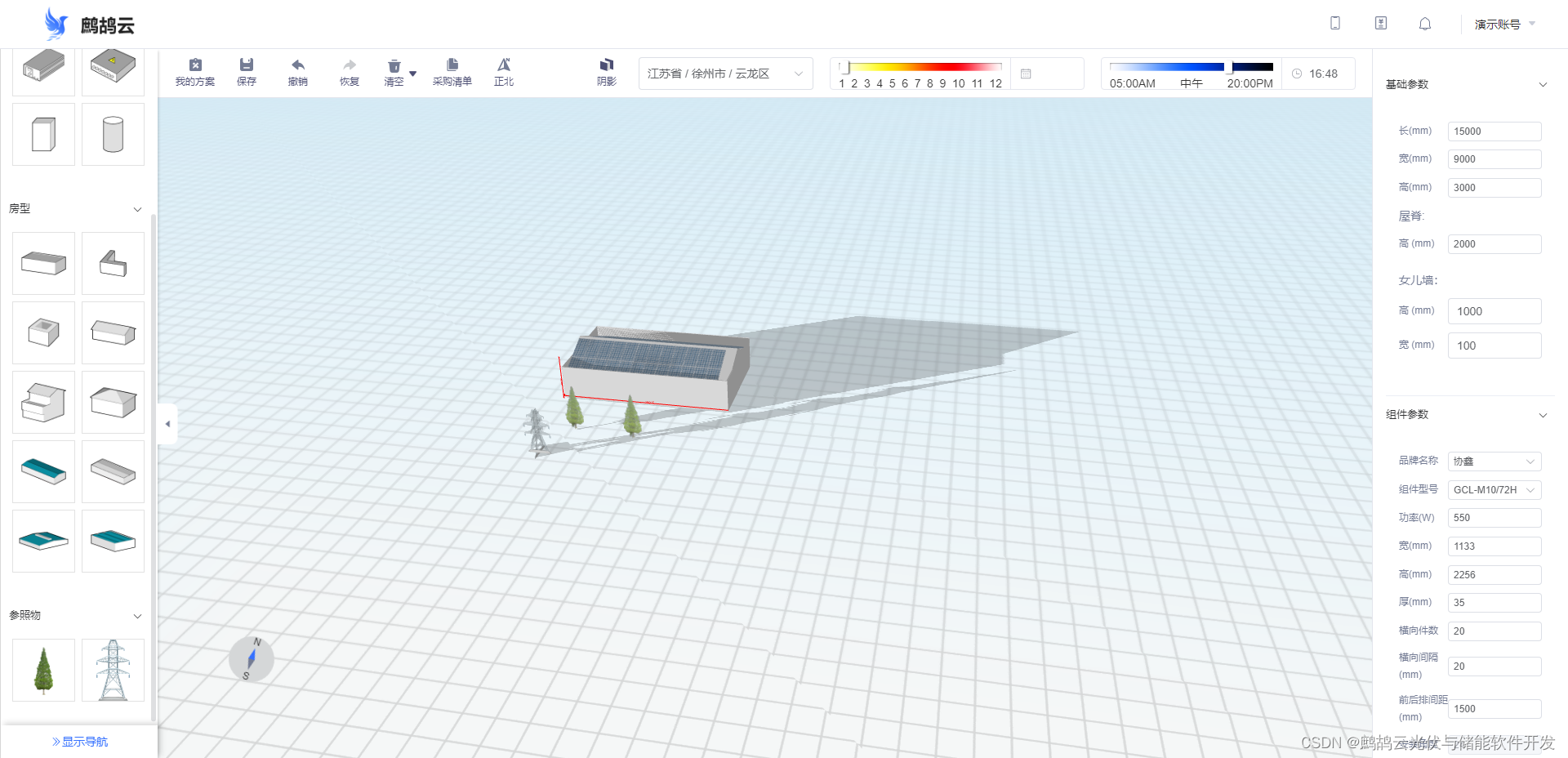1568x758 pixels.
Task: Collapse the 房型 section
Action: pyautogui.click(x=137, y=209)
